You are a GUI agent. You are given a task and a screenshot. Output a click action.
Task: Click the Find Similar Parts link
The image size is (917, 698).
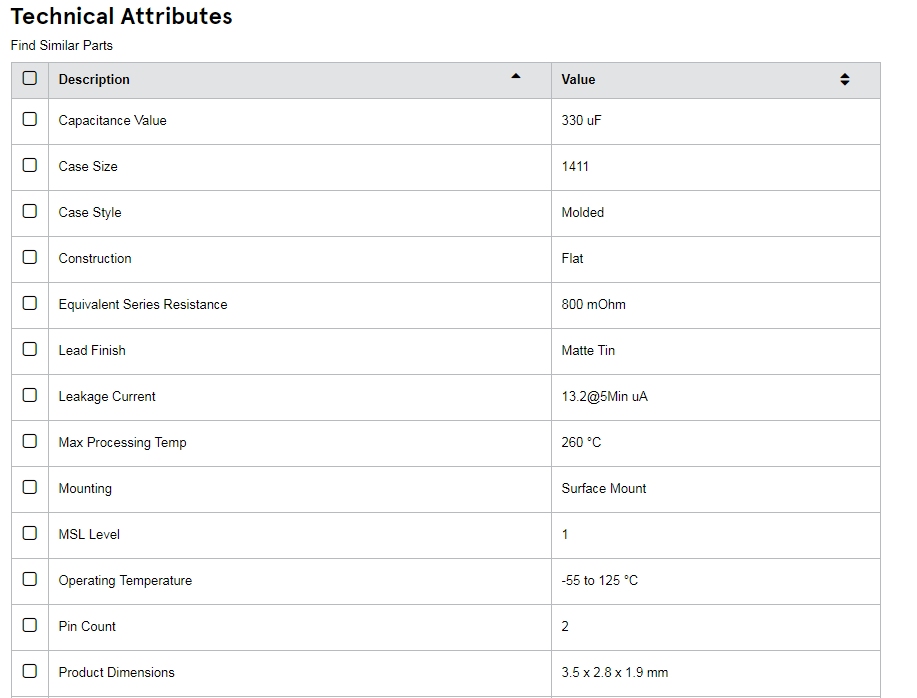pyautogui.click(x=61, y=46)
